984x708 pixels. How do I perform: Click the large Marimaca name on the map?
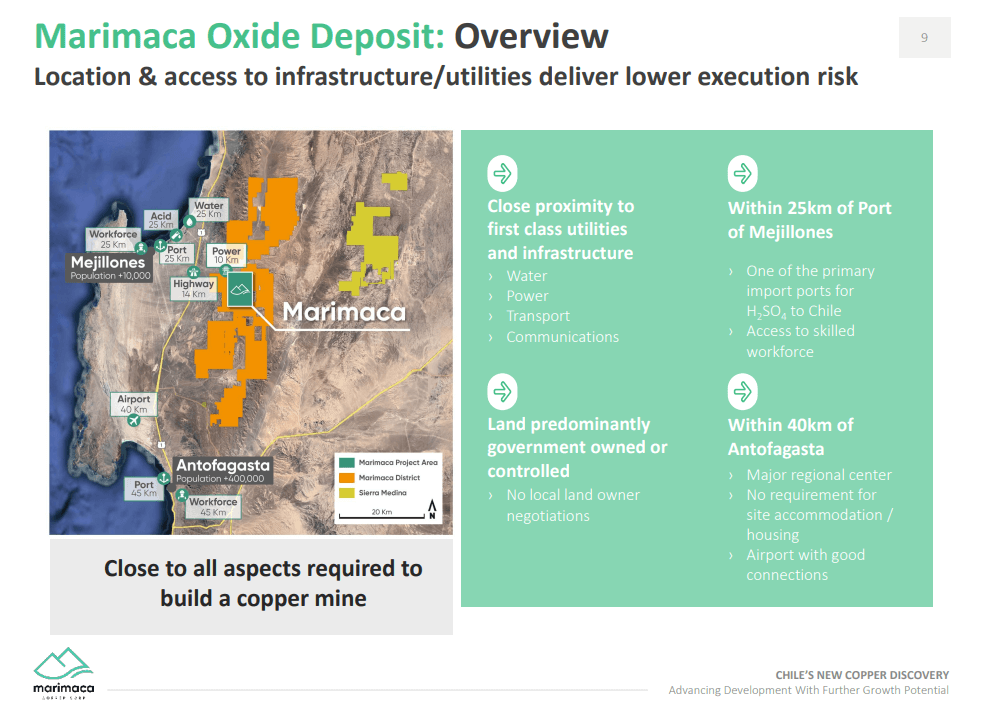(344, 311)
